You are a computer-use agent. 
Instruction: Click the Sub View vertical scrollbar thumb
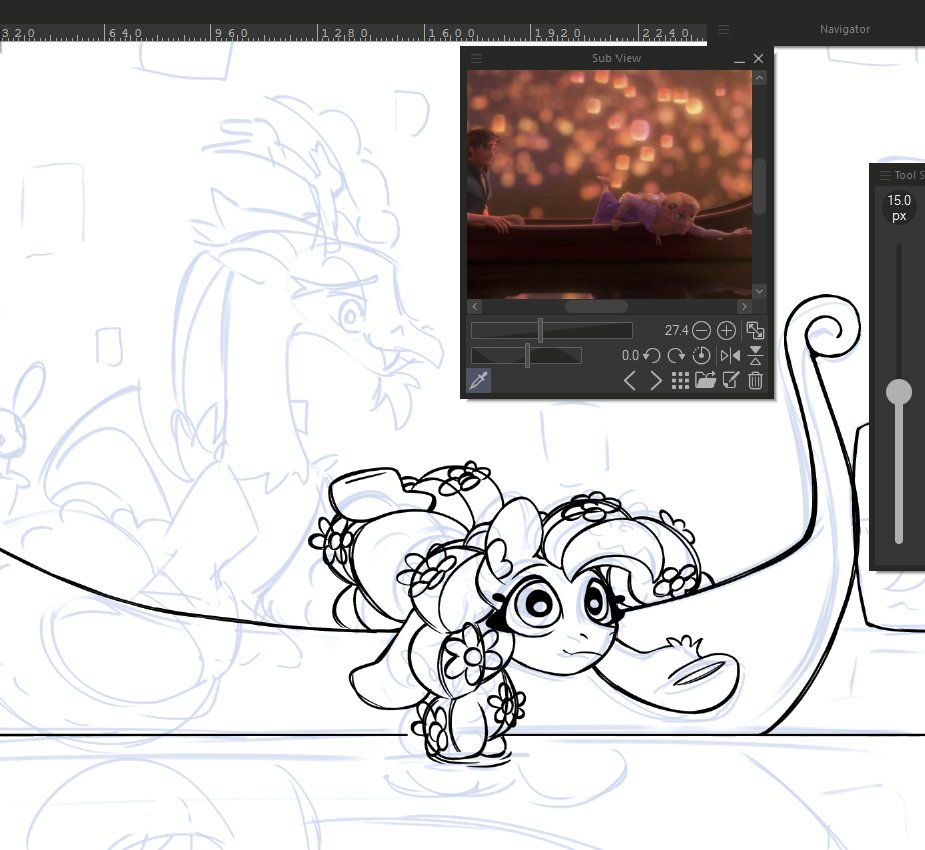760,186
